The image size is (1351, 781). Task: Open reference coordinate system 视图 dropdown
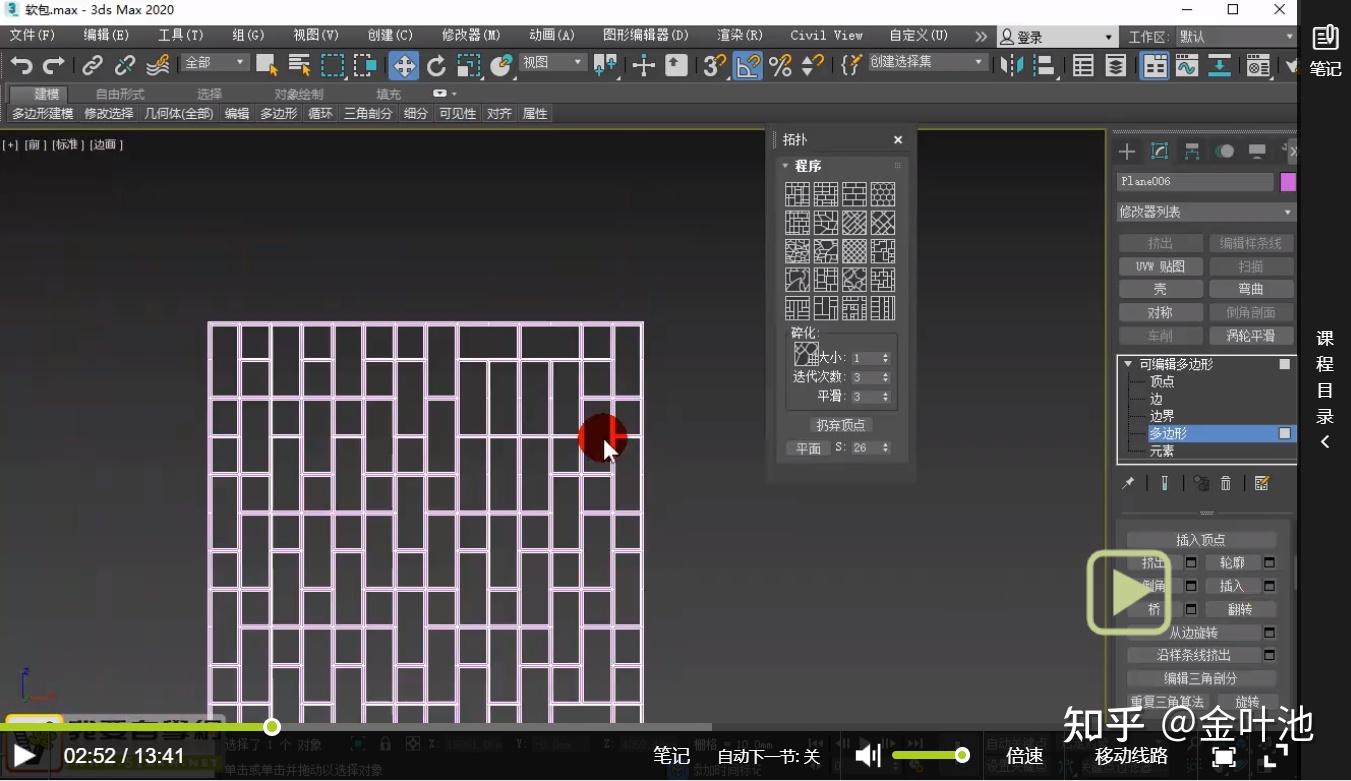[x=552, y=62]
